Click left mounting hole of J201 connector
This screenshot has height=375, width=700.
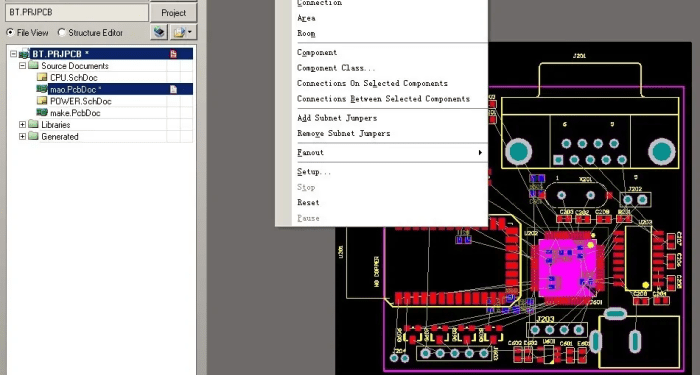pyautogui.click(x=518, y=152)
